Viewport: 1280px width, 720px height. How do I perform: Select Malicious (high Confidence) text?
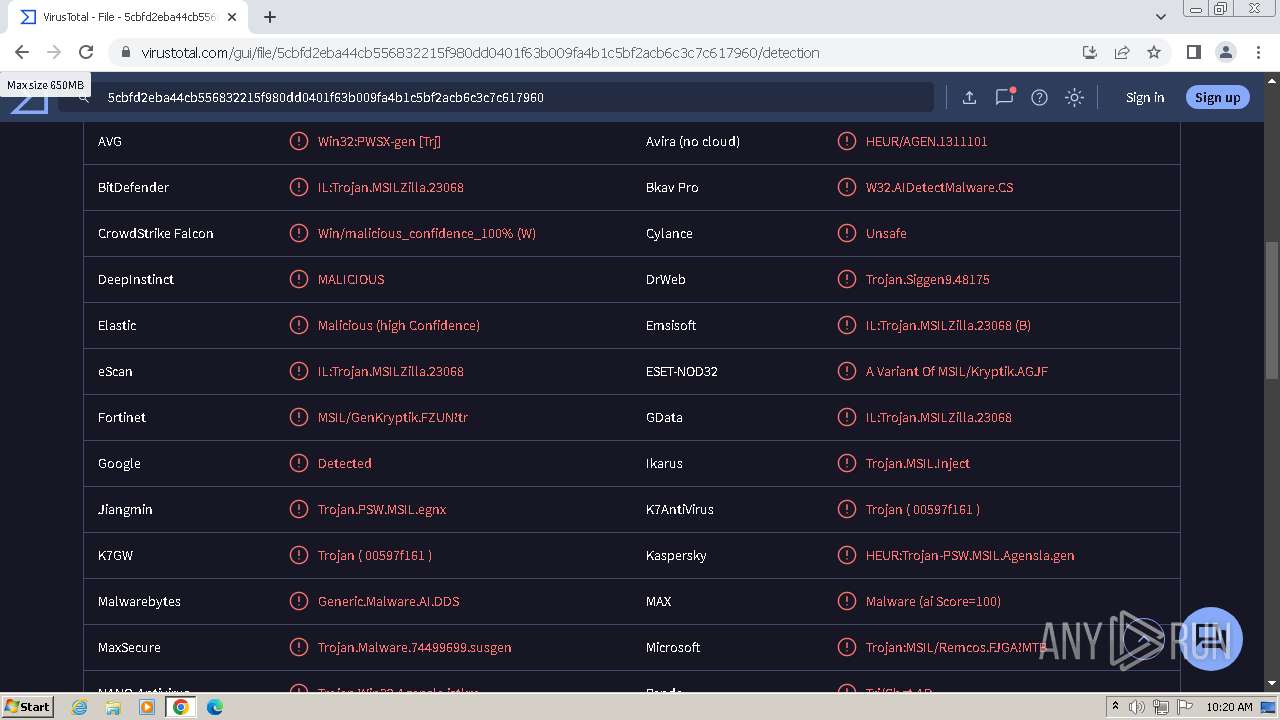pos(399,325)
